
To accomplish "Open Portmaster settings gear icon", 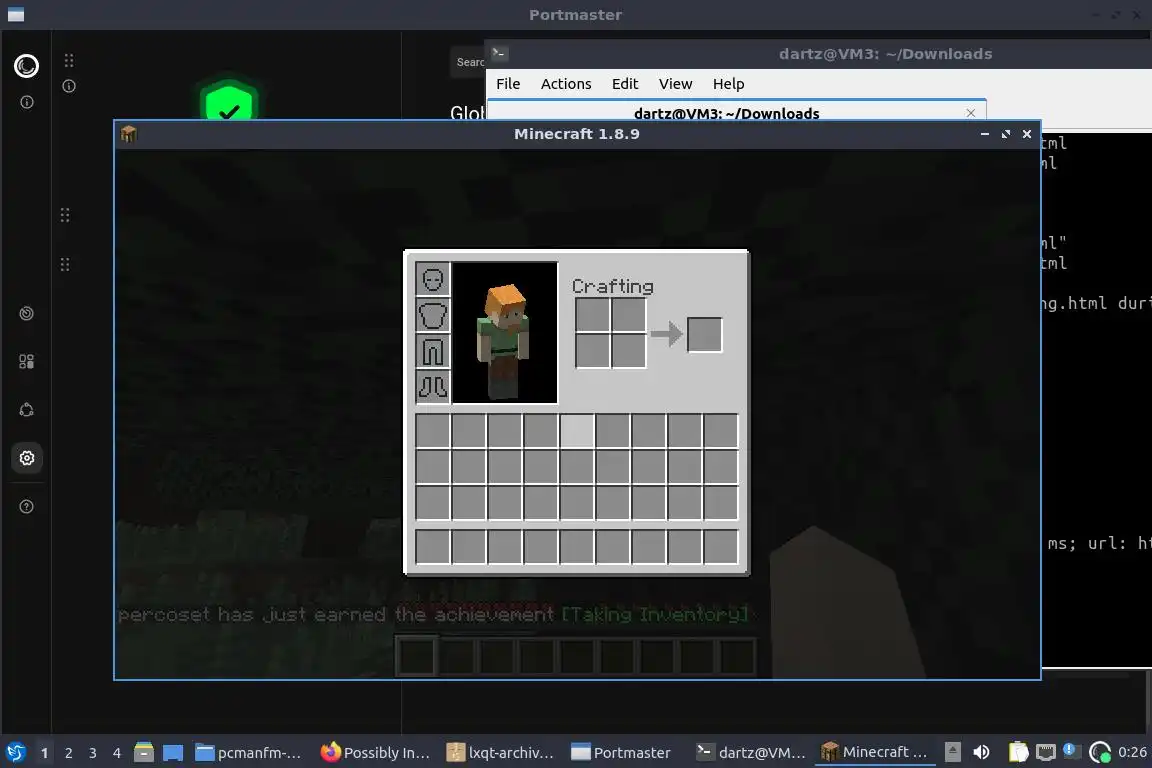I will [x=26, y=459].
